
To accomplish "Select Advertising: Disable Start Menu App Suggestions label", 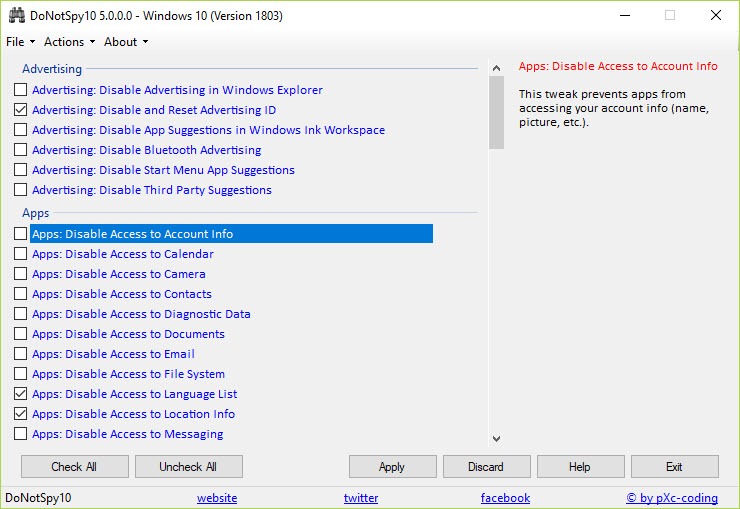I will point(163,169).
